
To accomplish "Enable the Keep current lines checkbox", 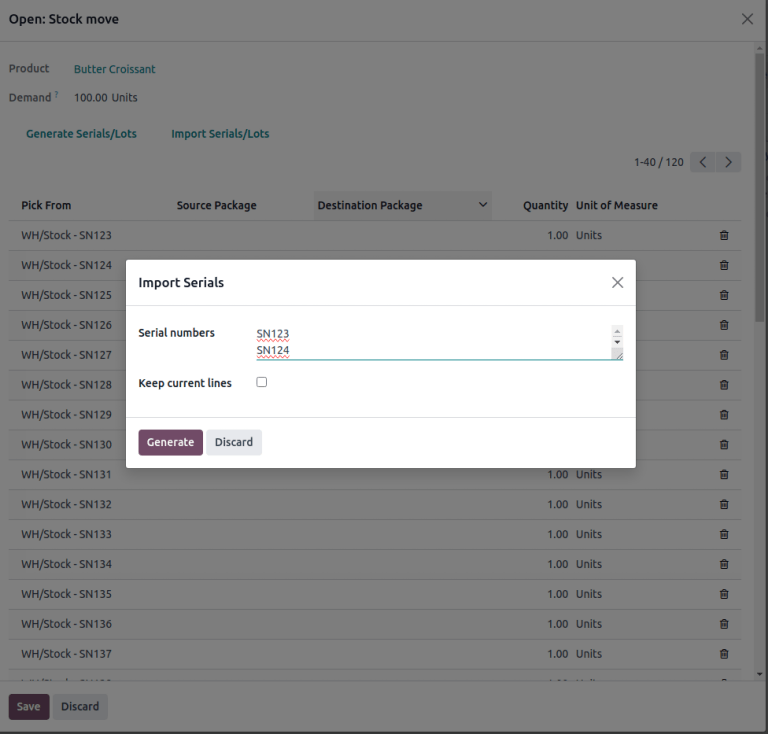I will tap(262, 382).
